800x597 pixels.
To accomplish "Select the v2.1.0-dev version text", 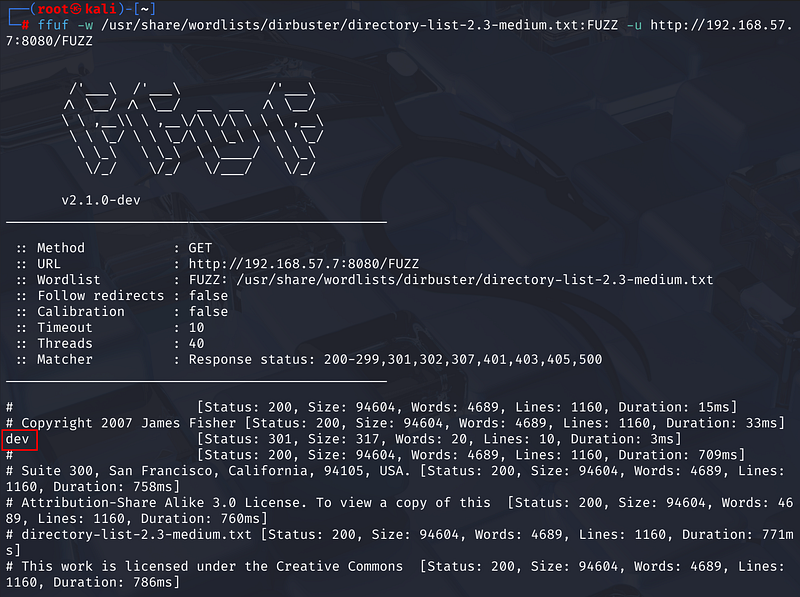I will tap(100, 200).
